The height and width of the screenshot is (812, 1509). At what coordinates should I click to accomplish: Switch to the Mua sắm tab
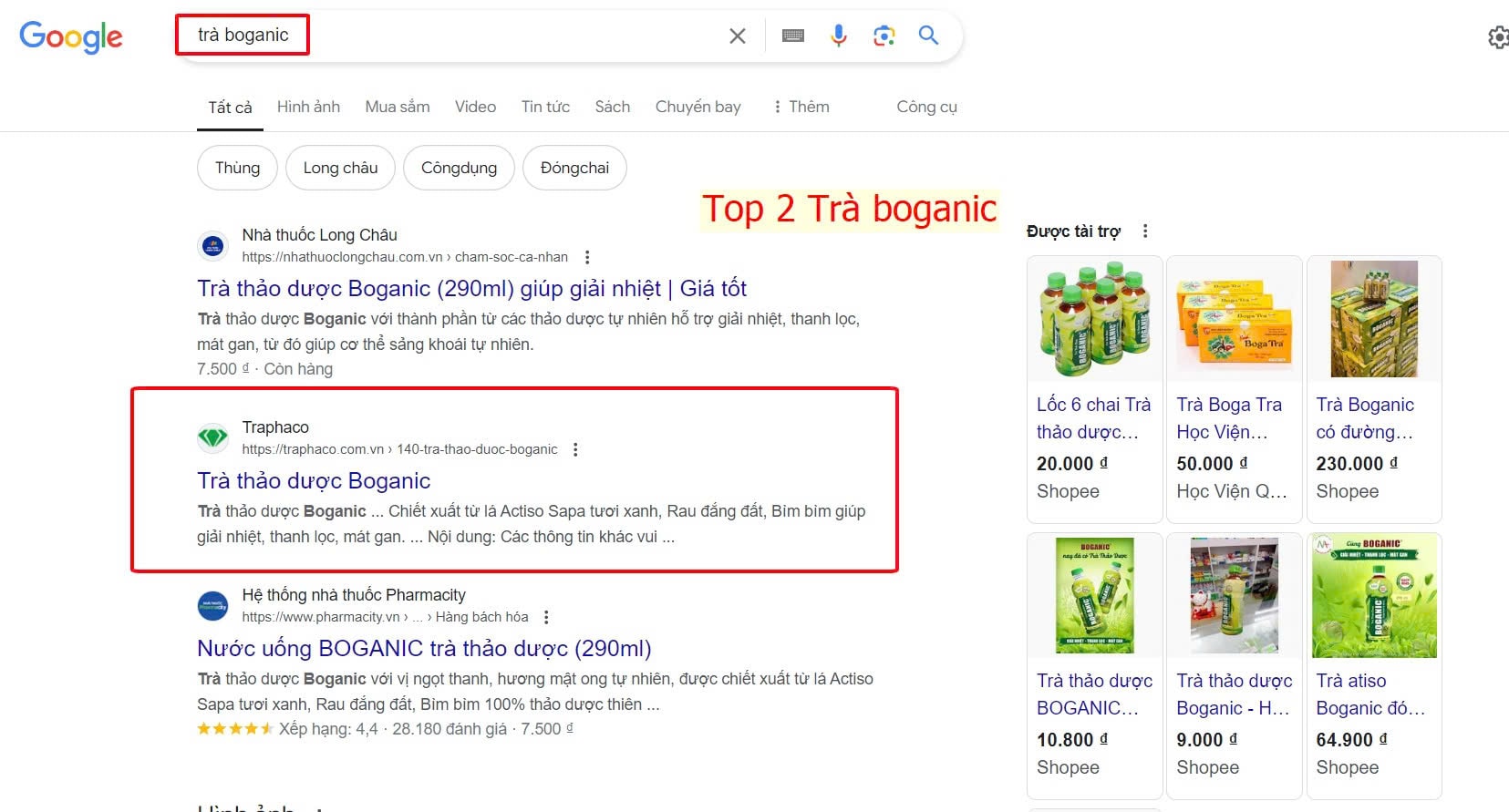(398, 107)
